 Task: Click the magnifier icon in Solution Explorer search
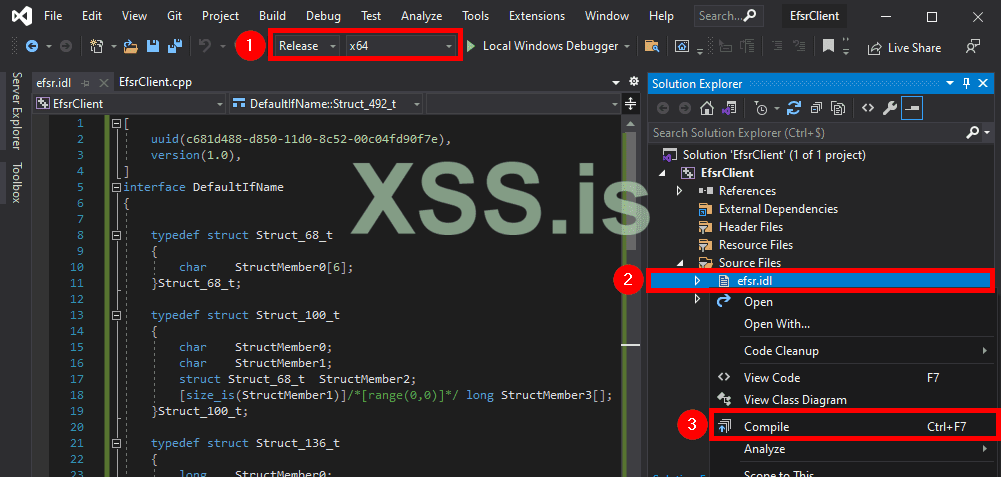point(972,133)
